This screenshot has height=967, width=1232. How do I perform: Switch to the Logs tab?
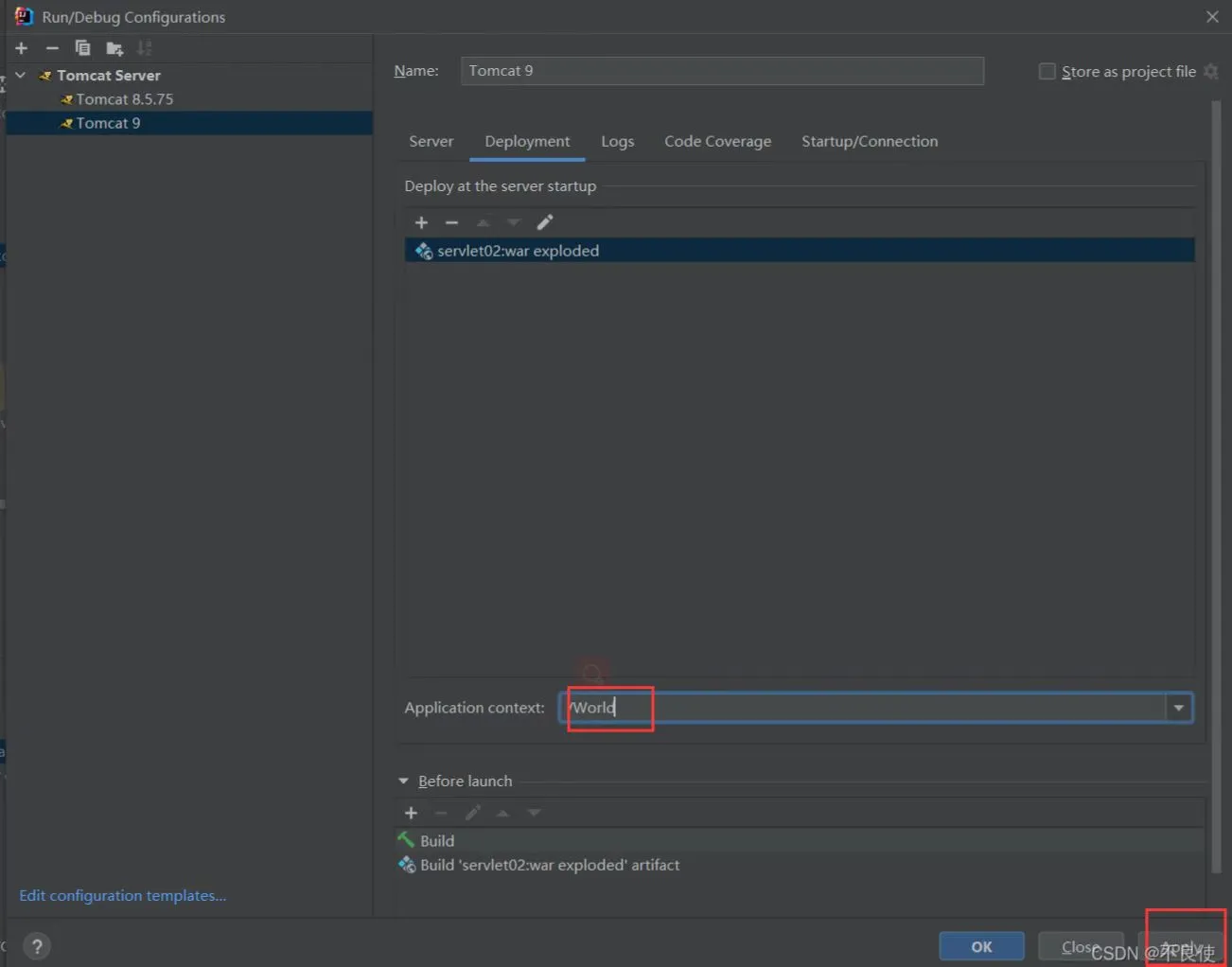tap(618, 141)
